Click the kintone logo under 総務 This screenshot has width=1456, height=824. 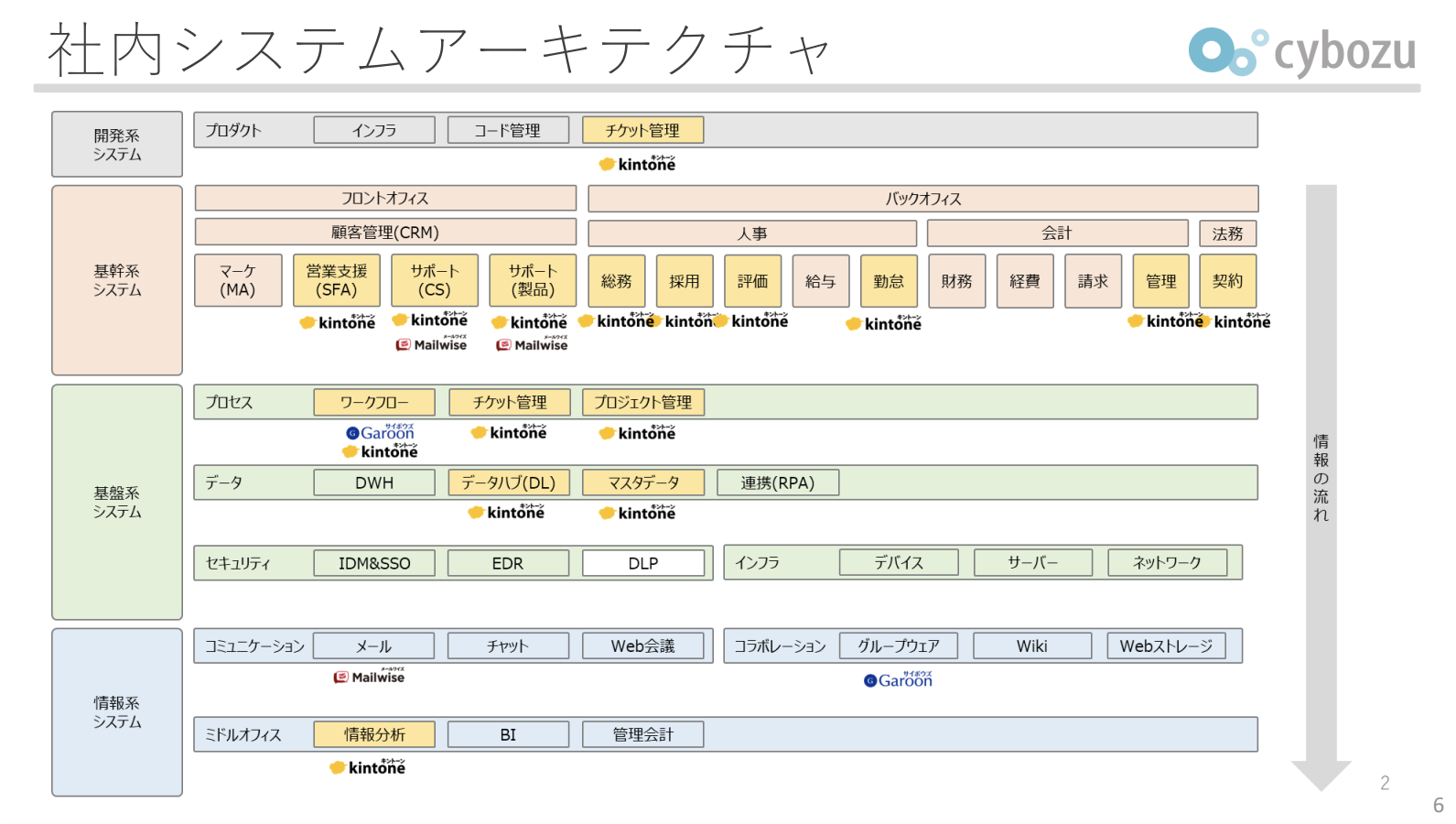click(x=616, y=320)
